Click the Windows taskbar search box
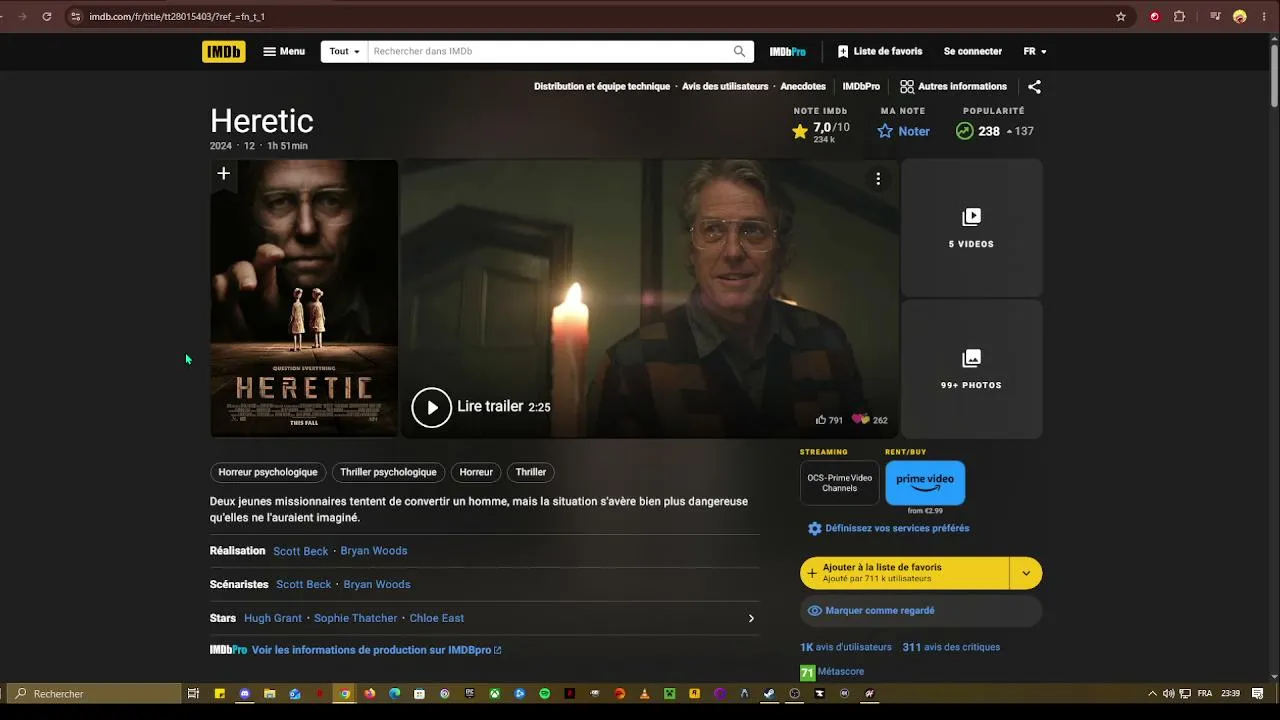Image resolution: width=1280 pixels, height=720 pixels. tap(95, 694)
